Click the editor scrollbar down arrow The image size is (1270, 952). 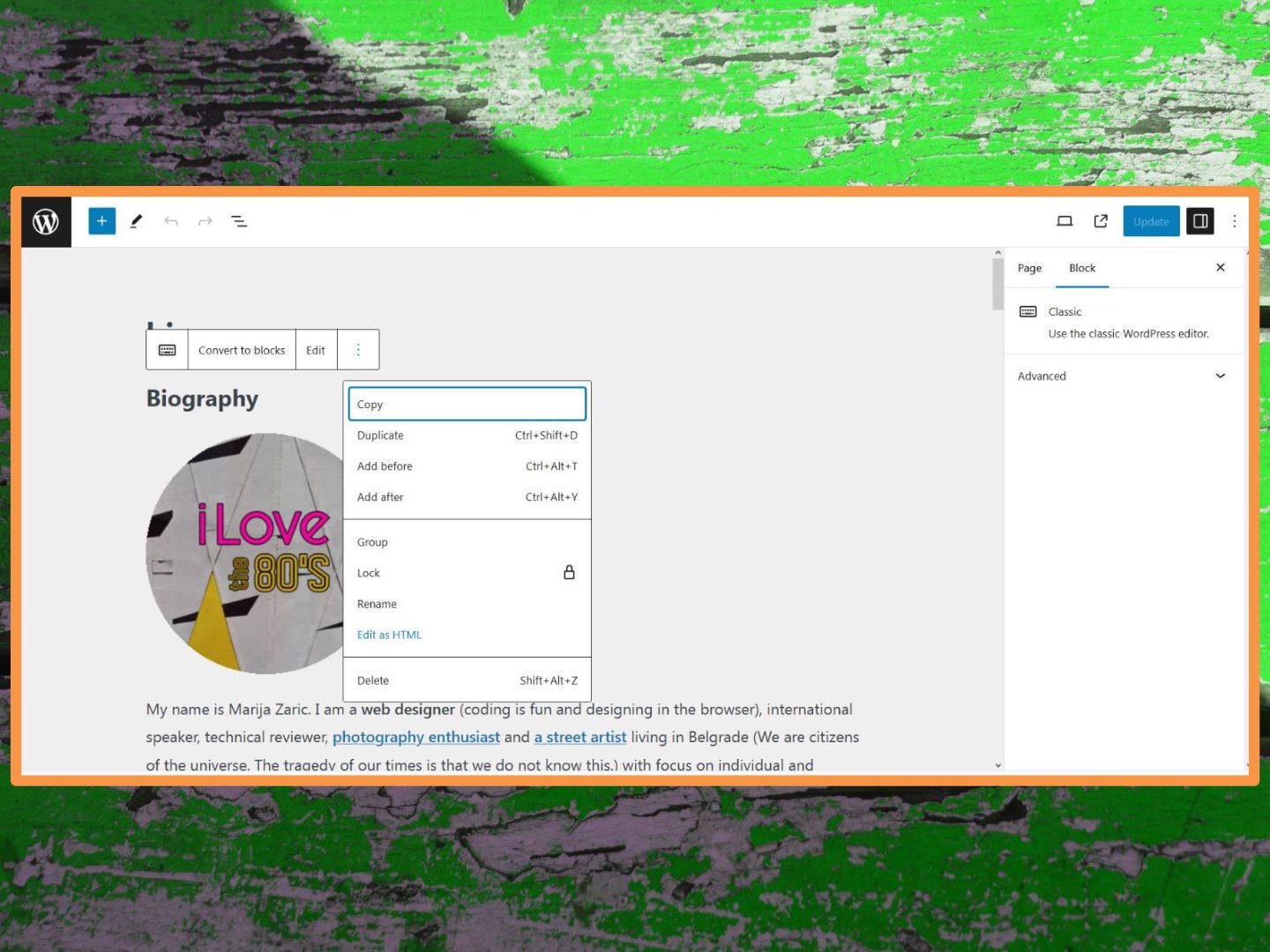[998, 765]
